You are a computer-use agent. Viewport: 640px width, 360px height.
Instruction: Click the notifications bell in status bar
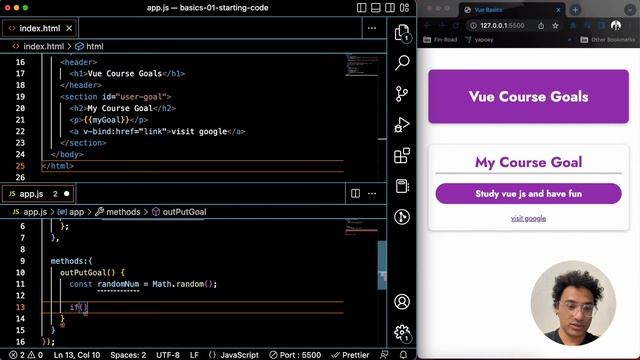tap(403, 355)
